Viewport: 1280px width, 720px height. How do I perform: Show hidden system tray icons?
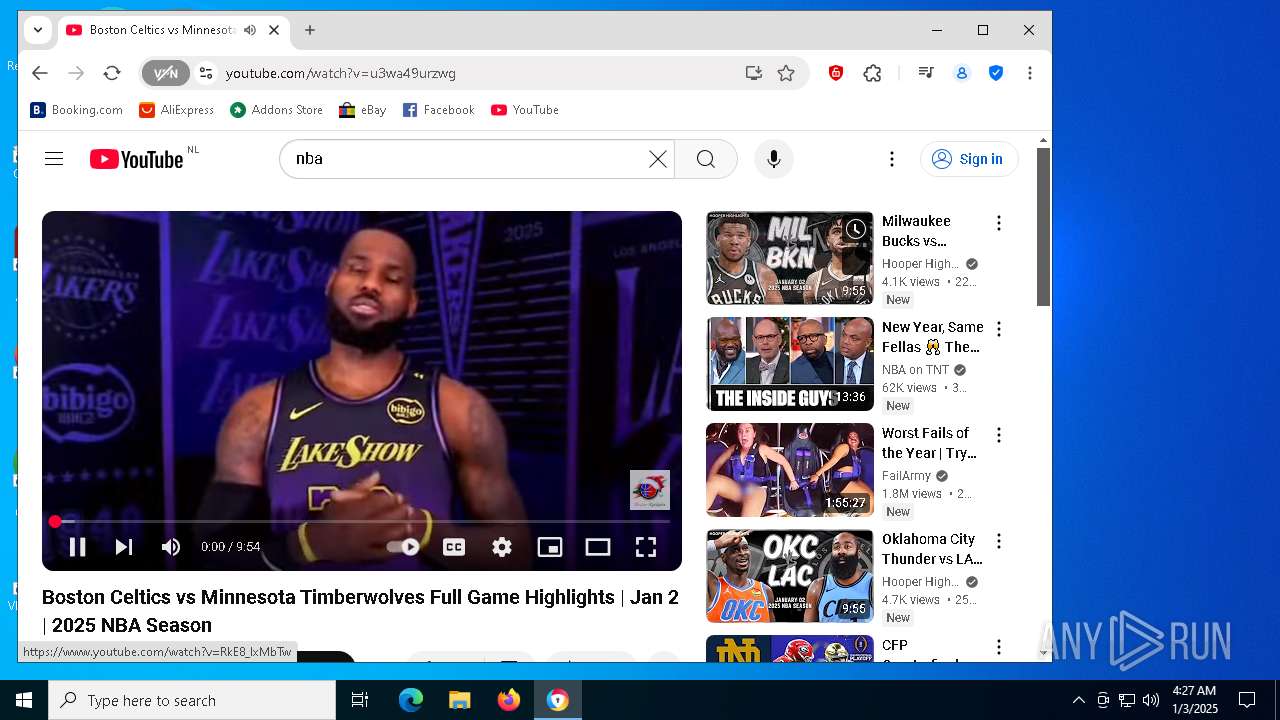(x=1078, y=700)
